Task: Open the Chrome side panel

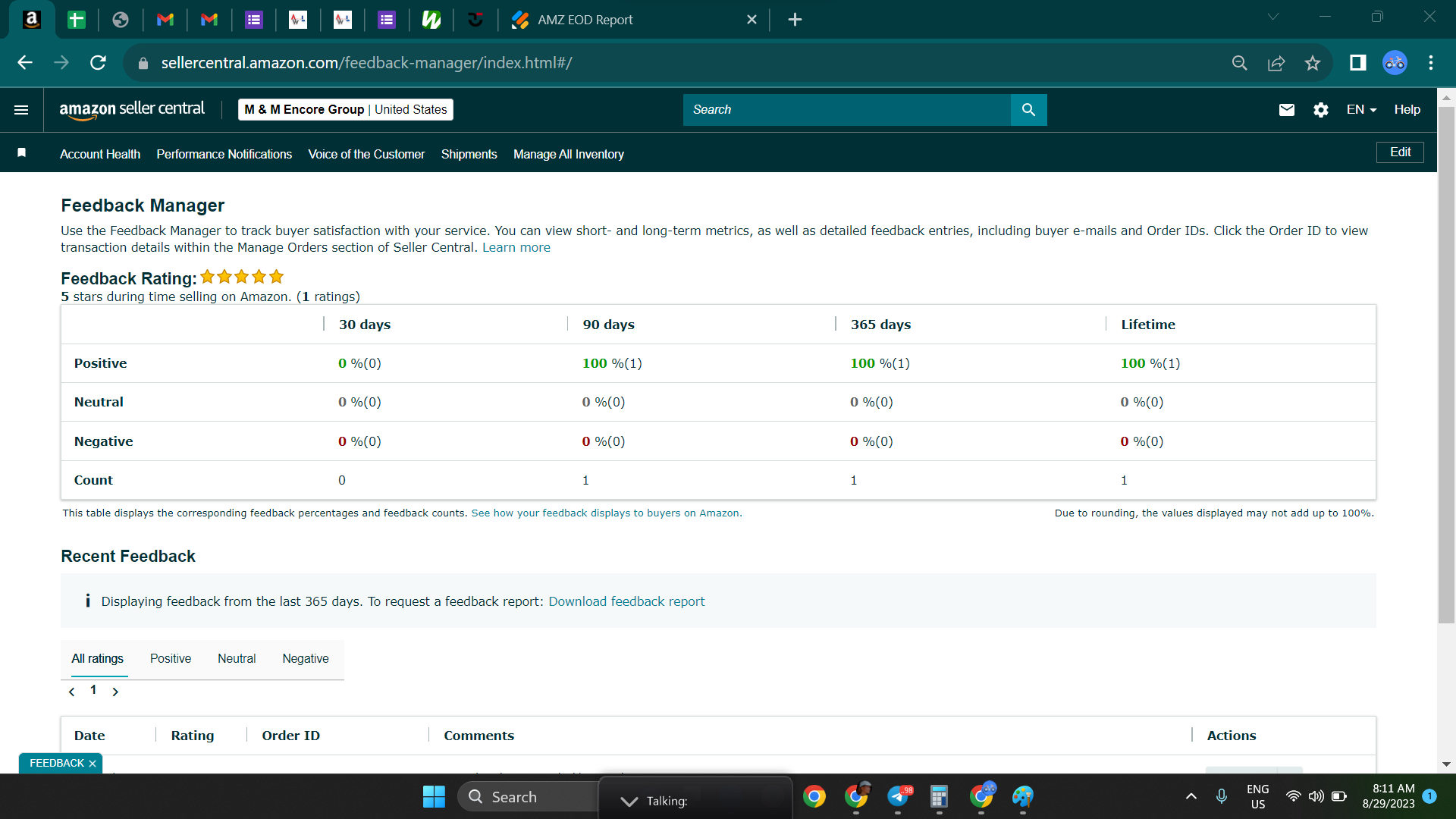Action: click(1358, 63)
